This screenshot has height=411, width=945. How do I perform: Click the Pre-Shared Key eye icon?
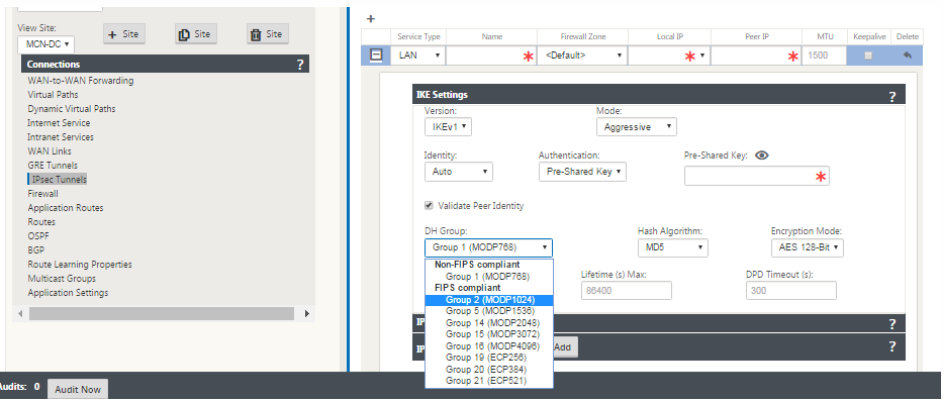(762, 156)
